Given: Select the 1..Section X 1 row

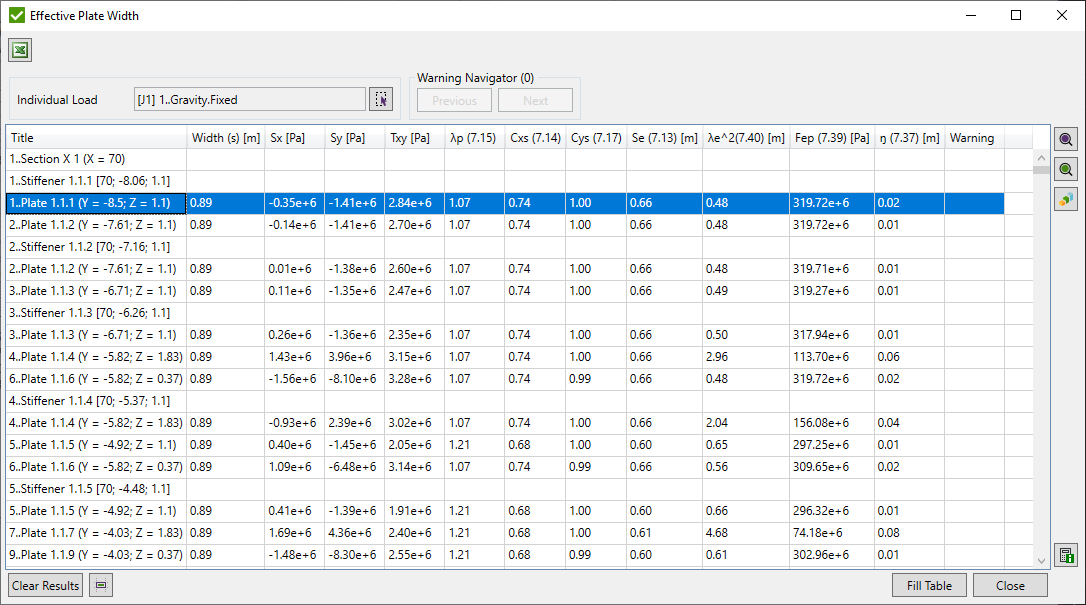Looking at the screenshot, I should (95, 159).
